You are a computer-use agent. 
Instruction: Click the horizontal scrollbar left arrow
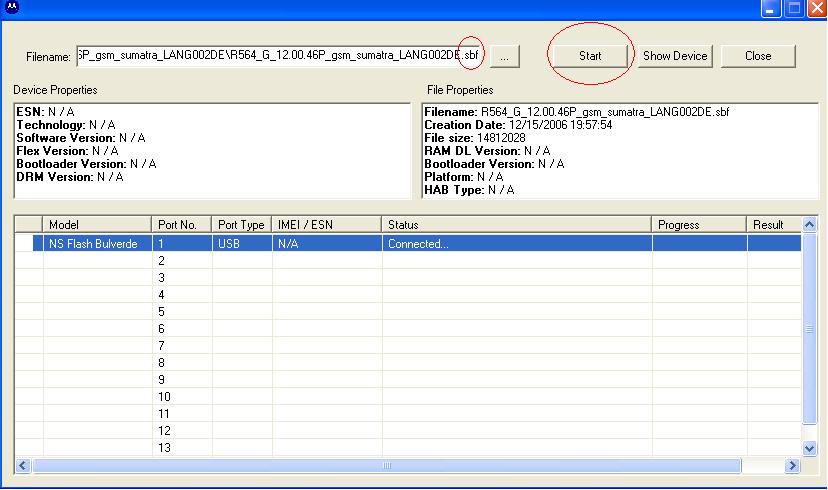tap(23, 465)
